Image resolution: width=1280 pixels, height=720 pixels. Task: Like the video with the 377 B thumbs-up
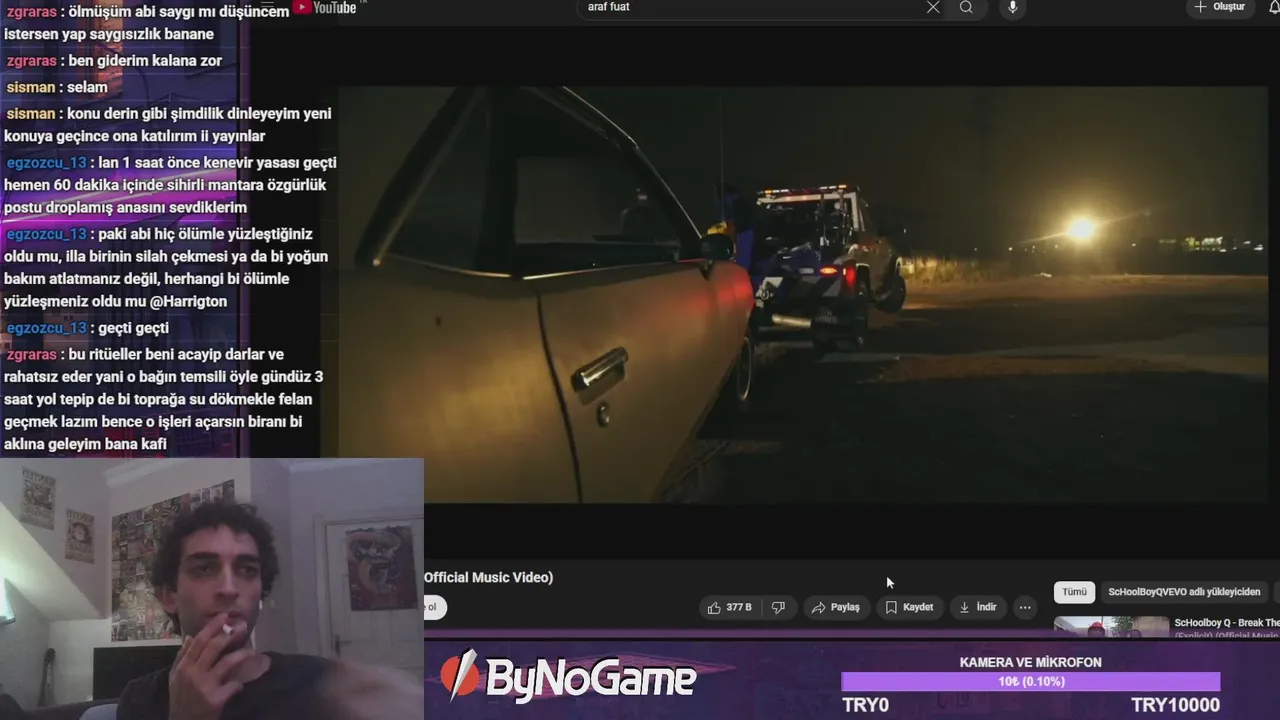tap(729, 607)
